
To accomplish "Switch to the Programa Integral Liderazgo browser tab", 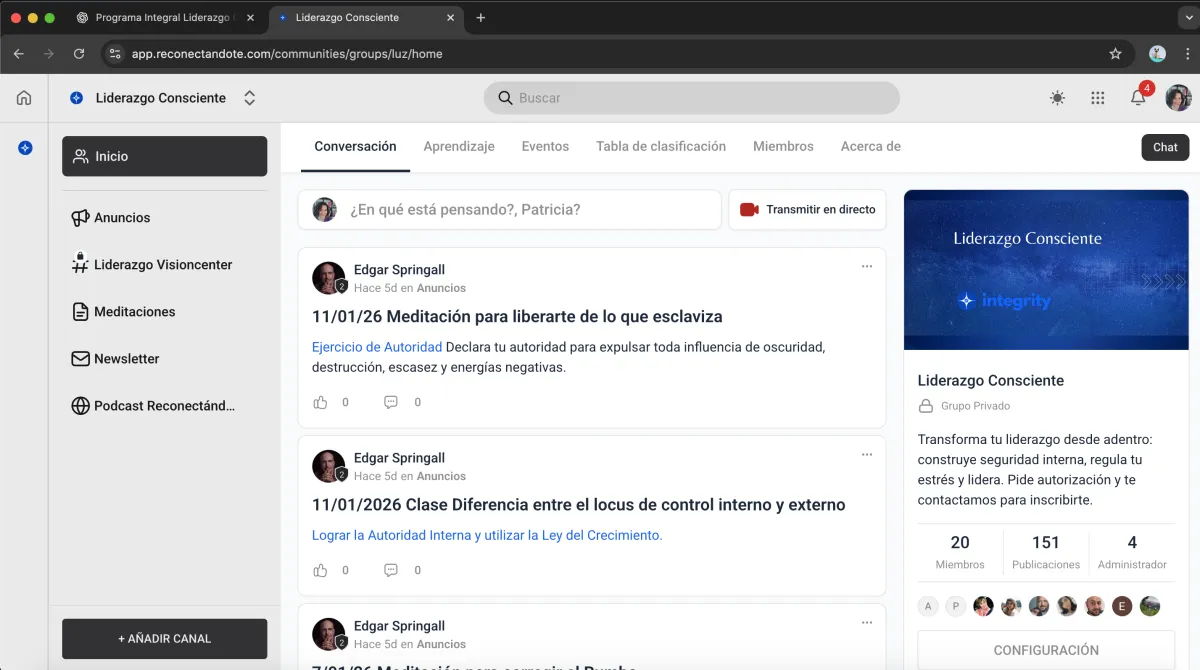I will (165, 18).
